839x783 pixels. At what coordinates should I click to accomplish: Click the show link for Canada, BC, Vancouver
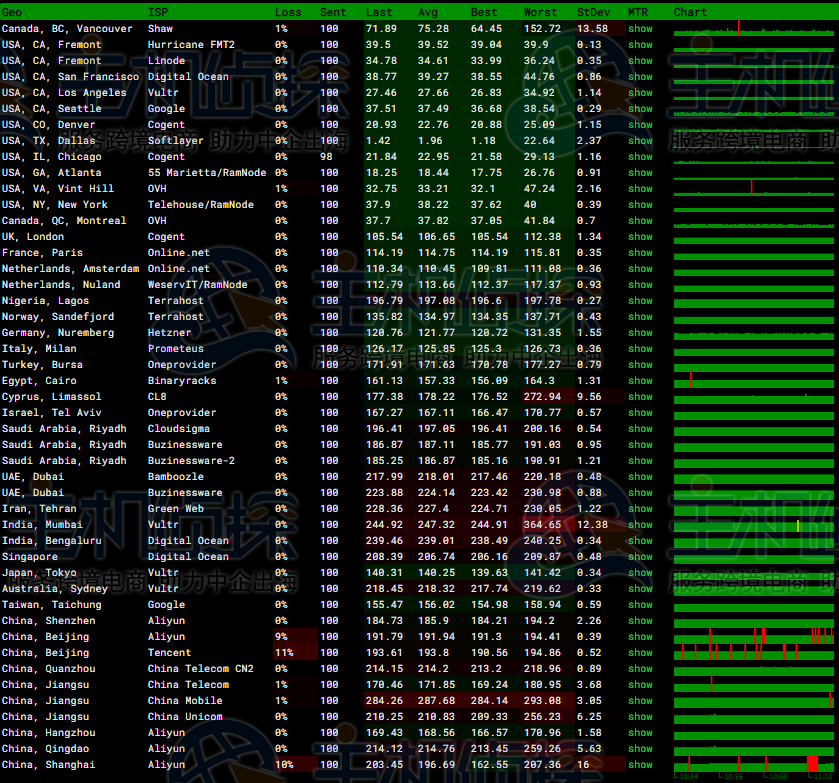coord(640,29)
